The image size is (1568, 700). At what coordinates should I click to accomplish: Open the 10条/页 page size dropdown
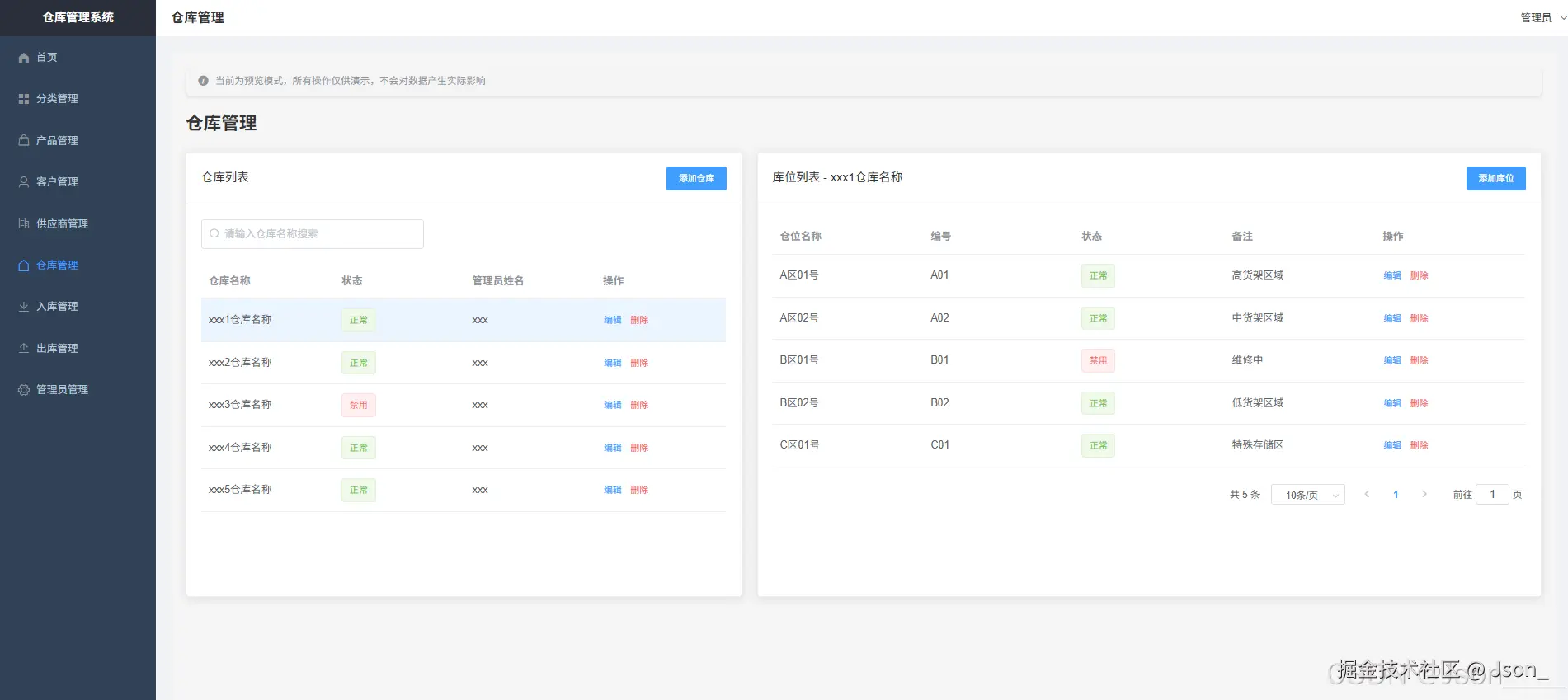(x=1308, y=495)
